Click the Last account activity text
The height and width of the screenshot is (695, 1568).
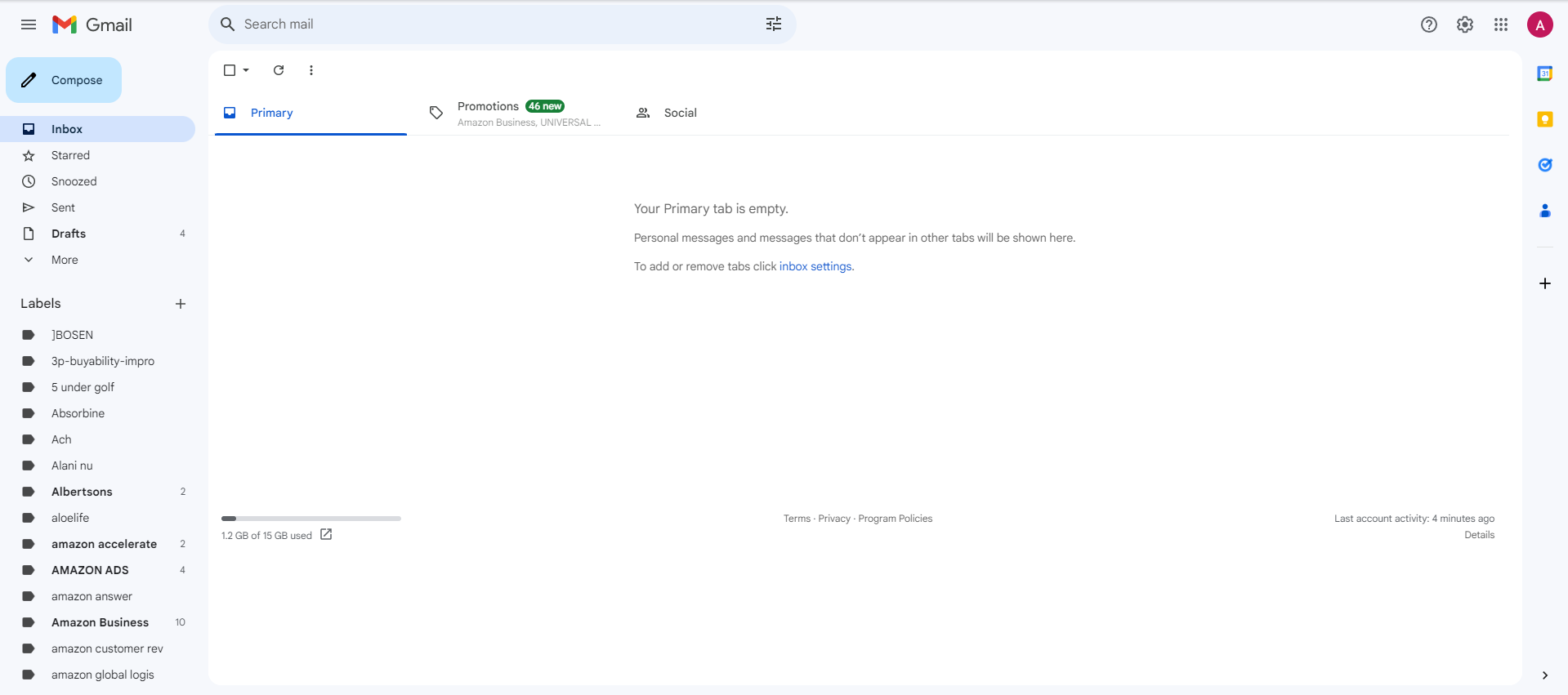click(1414, 519)
